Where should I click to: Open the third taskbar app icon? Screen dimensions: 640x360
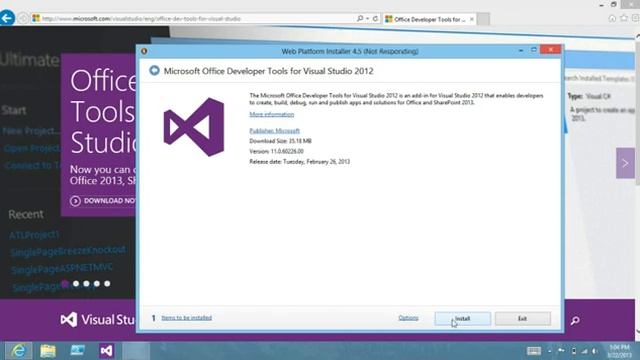coord(77,351)
